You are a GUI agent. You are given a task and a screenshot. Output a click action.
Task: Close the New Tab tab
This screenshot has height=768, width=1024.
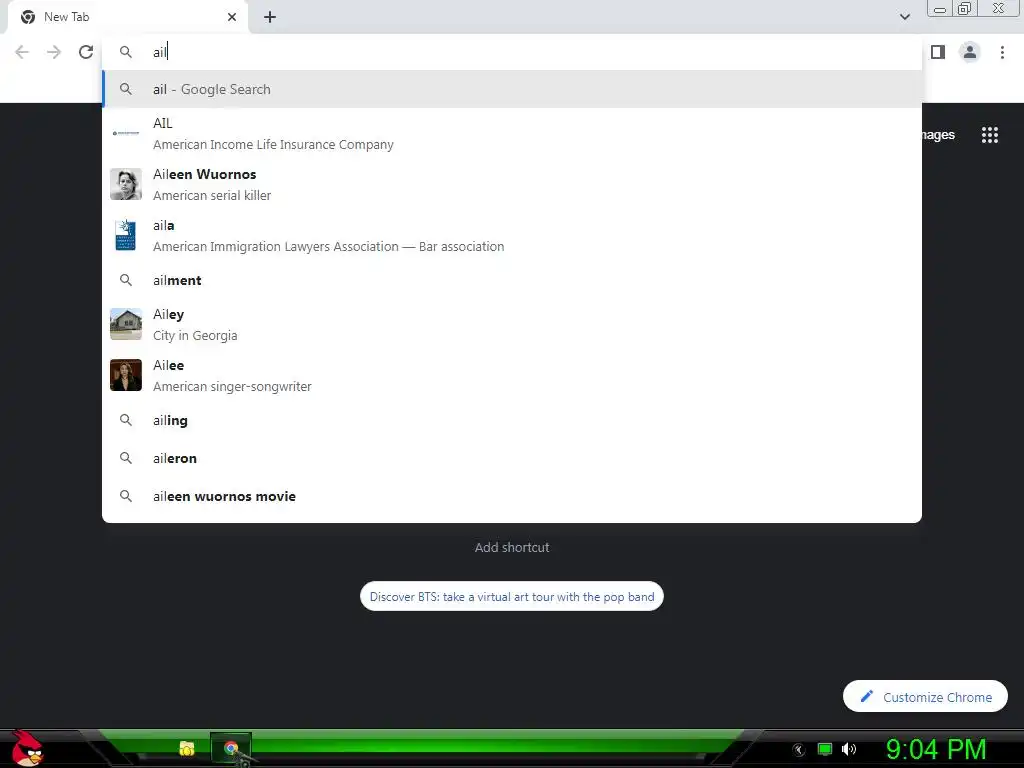(232, 17)
